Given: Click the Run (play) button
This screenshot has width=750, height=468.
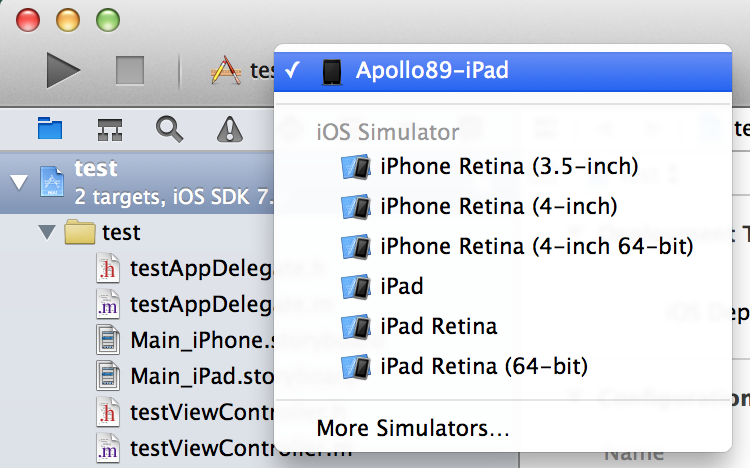Looking at the screenshot, I should click(63, 70).
